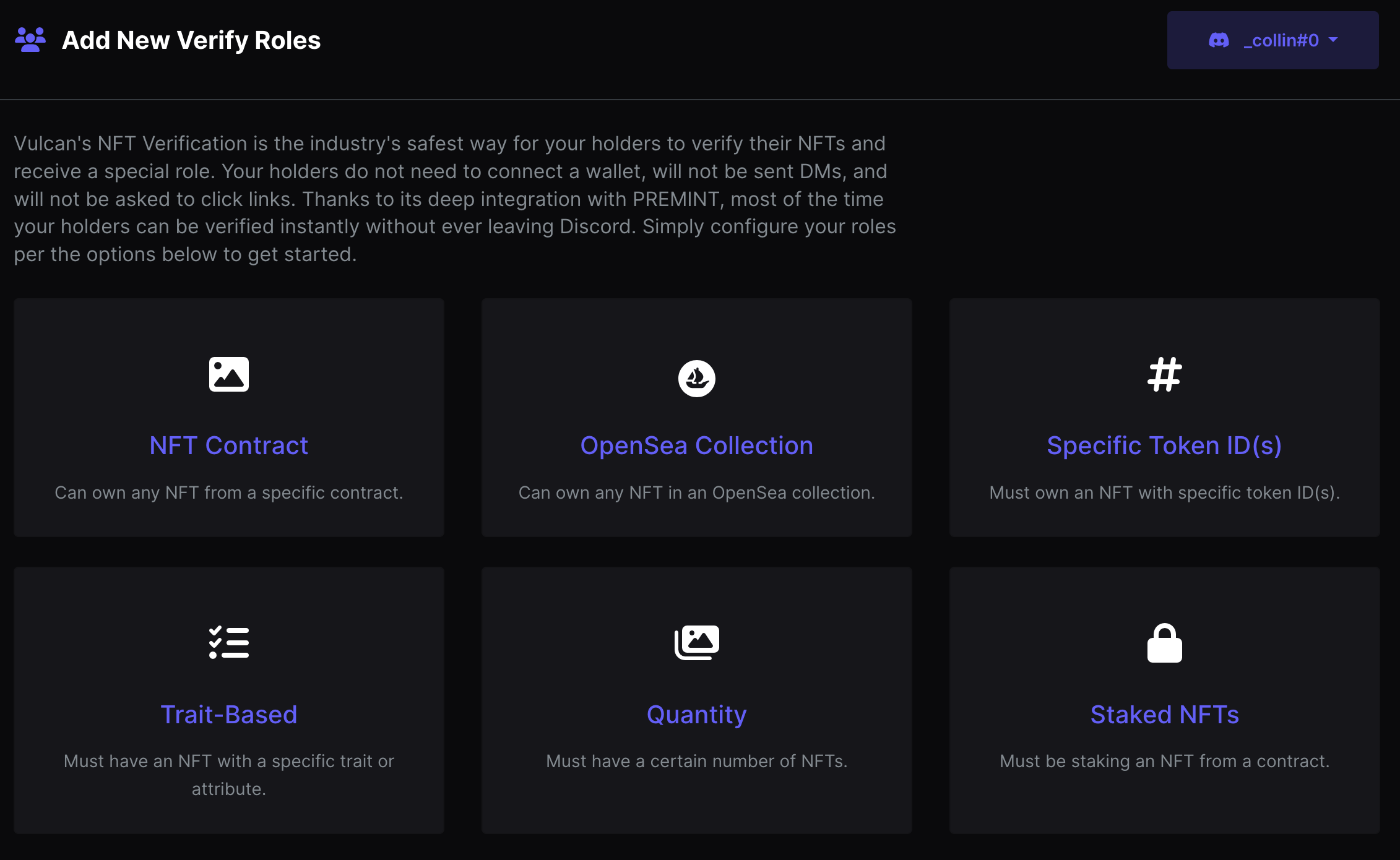This screenshot has width=1400, height=860.
Task: Click 'Must have a certain number of NFTs.'
Action: (697, 761)
